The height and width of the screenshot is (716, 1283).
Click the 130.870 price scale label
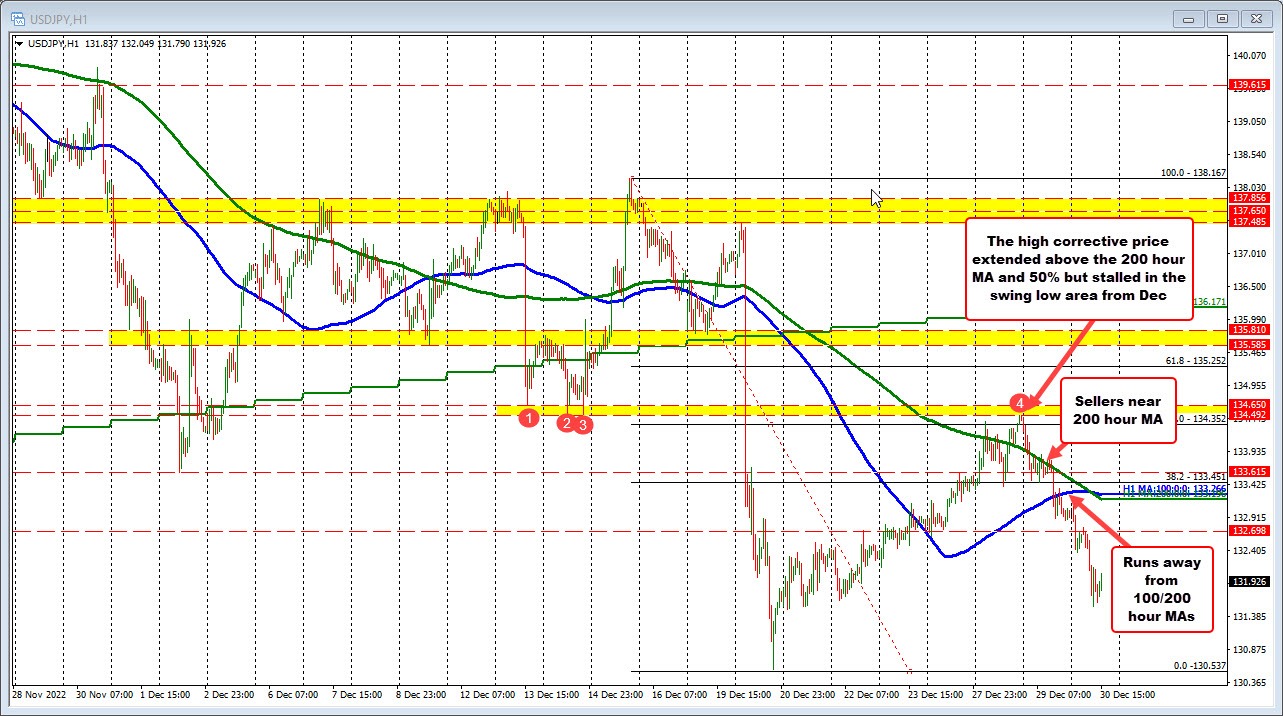coord(1248,650)
